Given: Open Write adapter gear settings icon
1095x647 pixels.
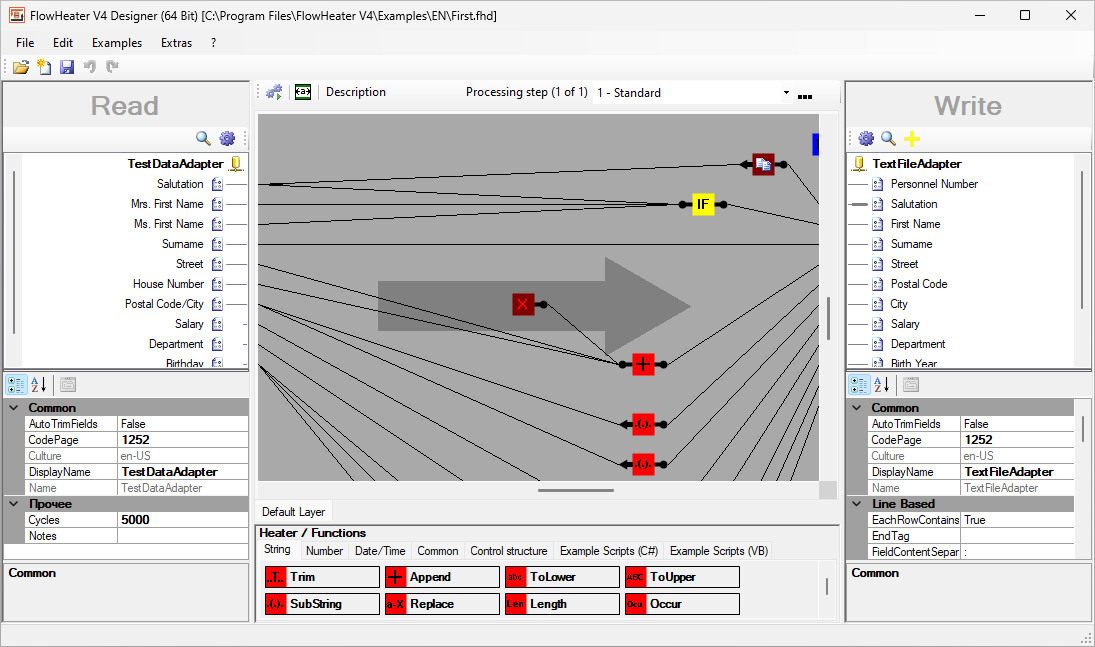Looking at the screenshot, I should tap(866, 138).
